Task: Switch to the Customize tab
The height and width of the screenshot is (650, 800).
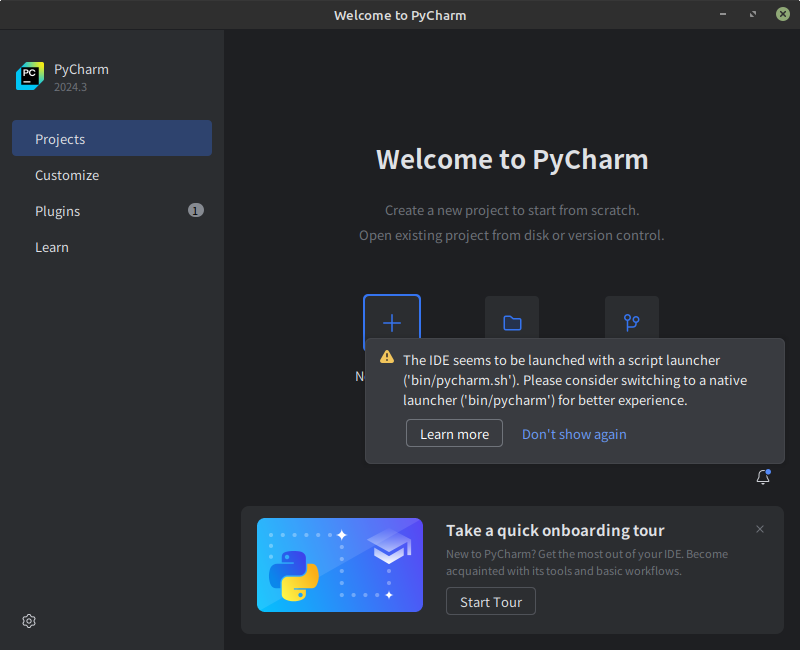Action: click(x=112, y=175)
